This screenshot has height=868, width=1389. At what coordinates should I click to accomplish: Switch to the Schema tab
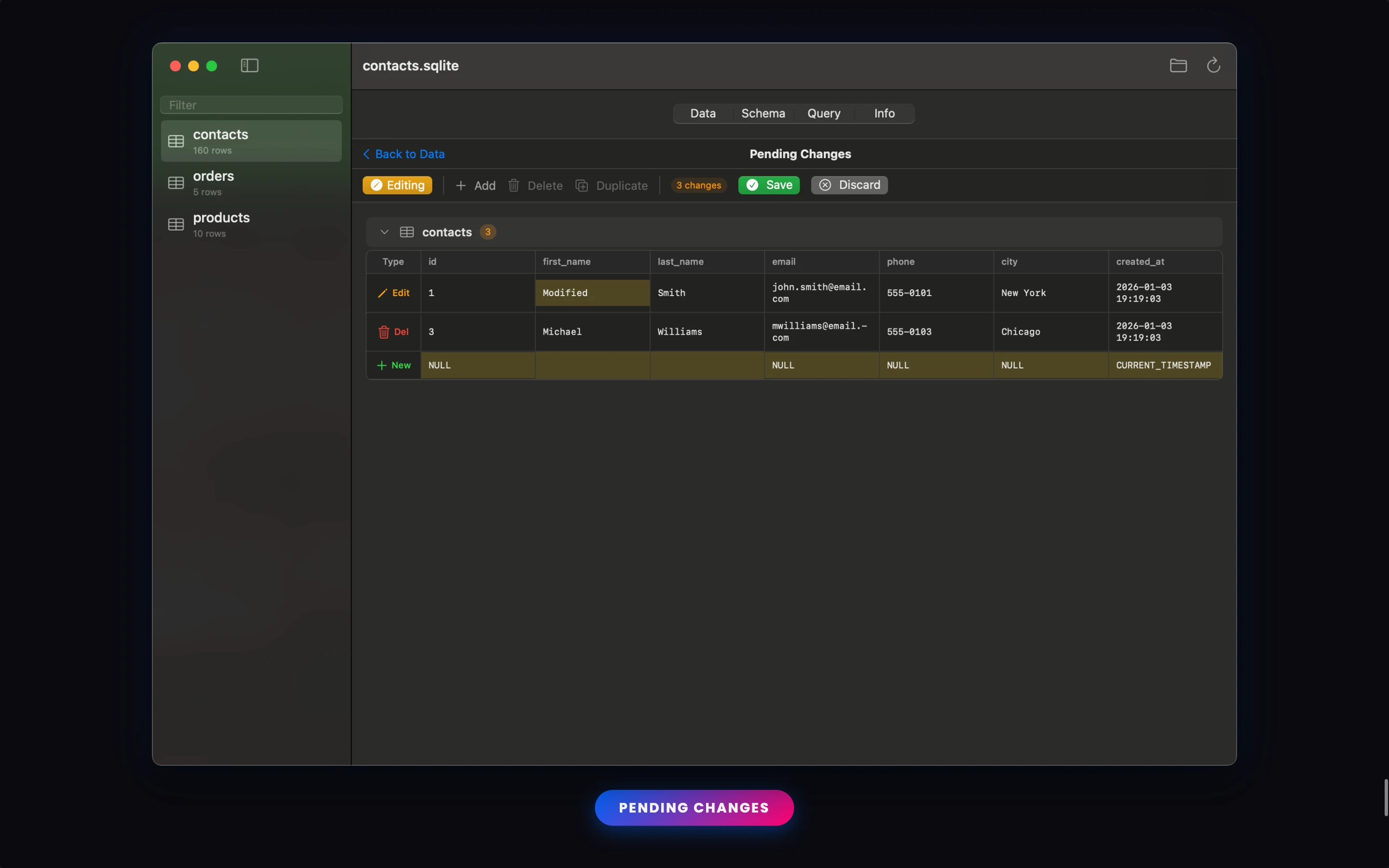(x=763, y=114)
